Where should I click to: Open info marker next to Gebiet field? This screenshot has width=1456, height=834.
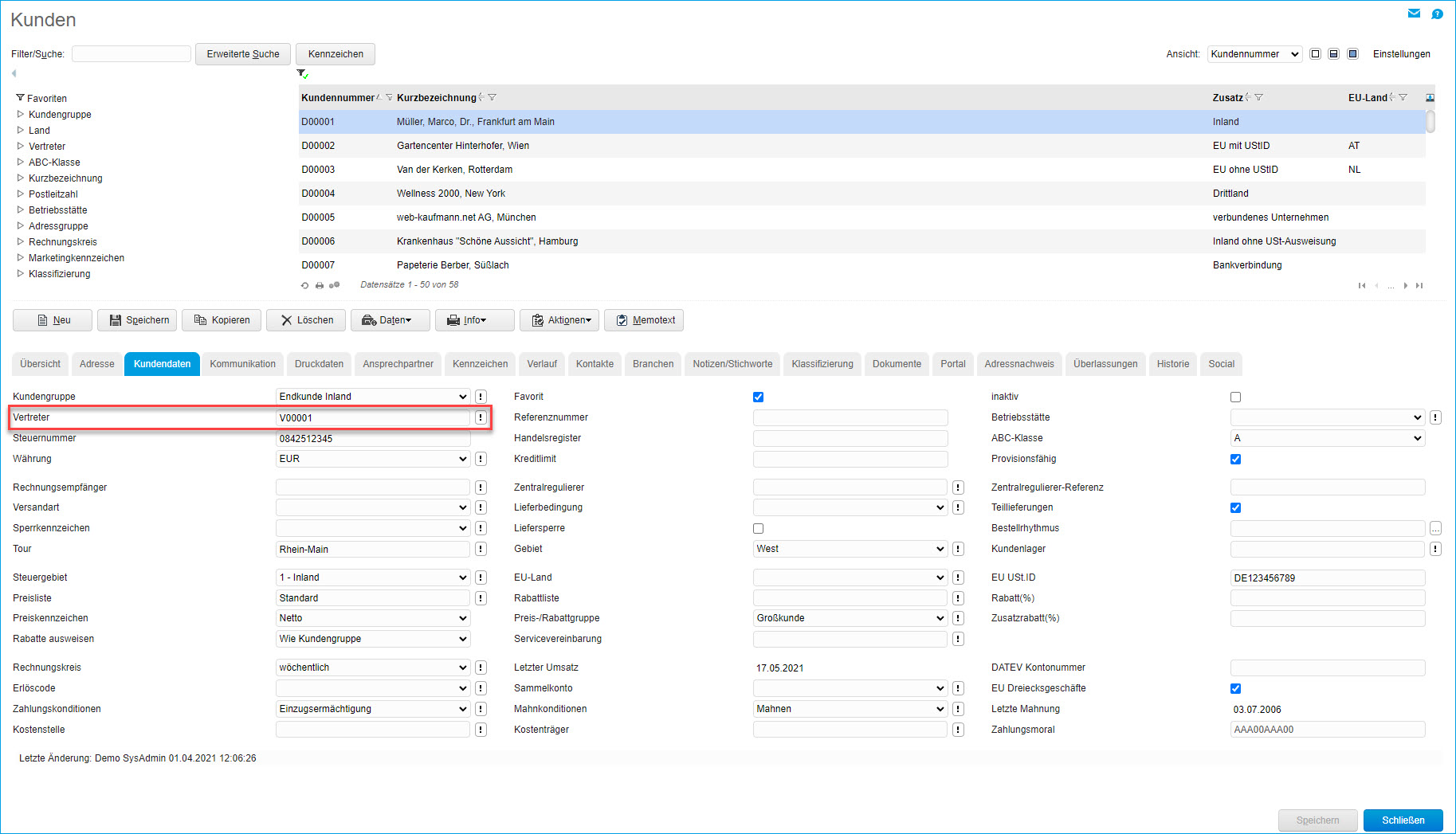[958, 549]
